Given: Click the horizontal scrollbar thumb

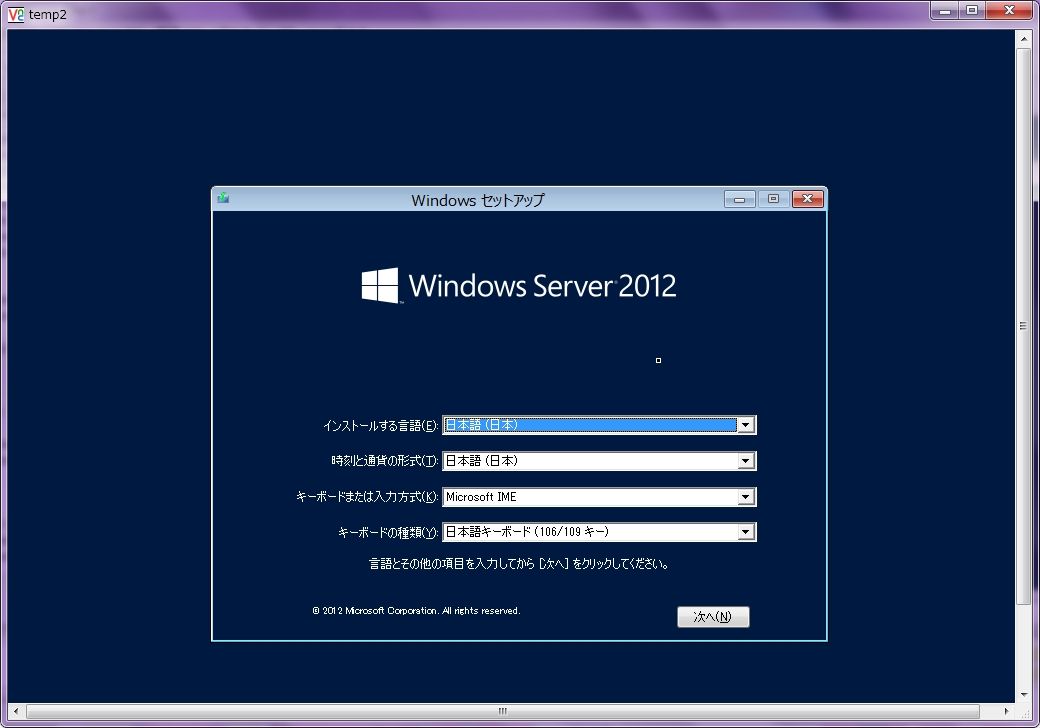Looking at the screenshot, I should click(x=503, y=711).
